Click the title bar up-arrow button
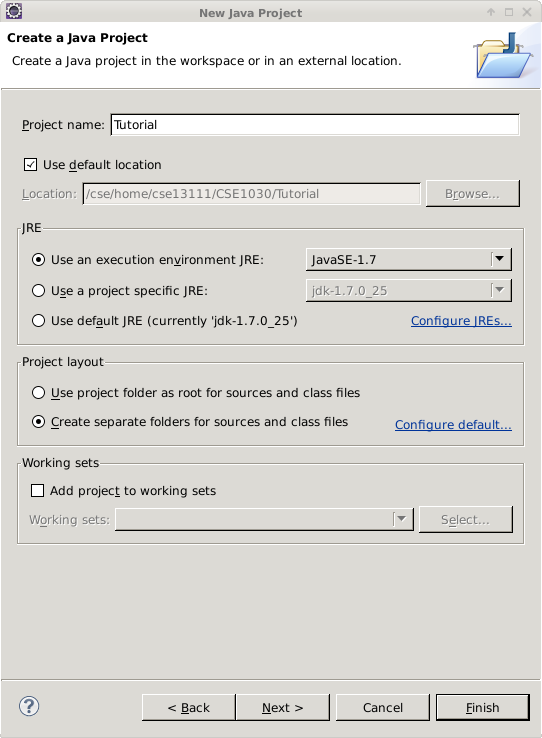542x738 pixels. pos(491,12)
